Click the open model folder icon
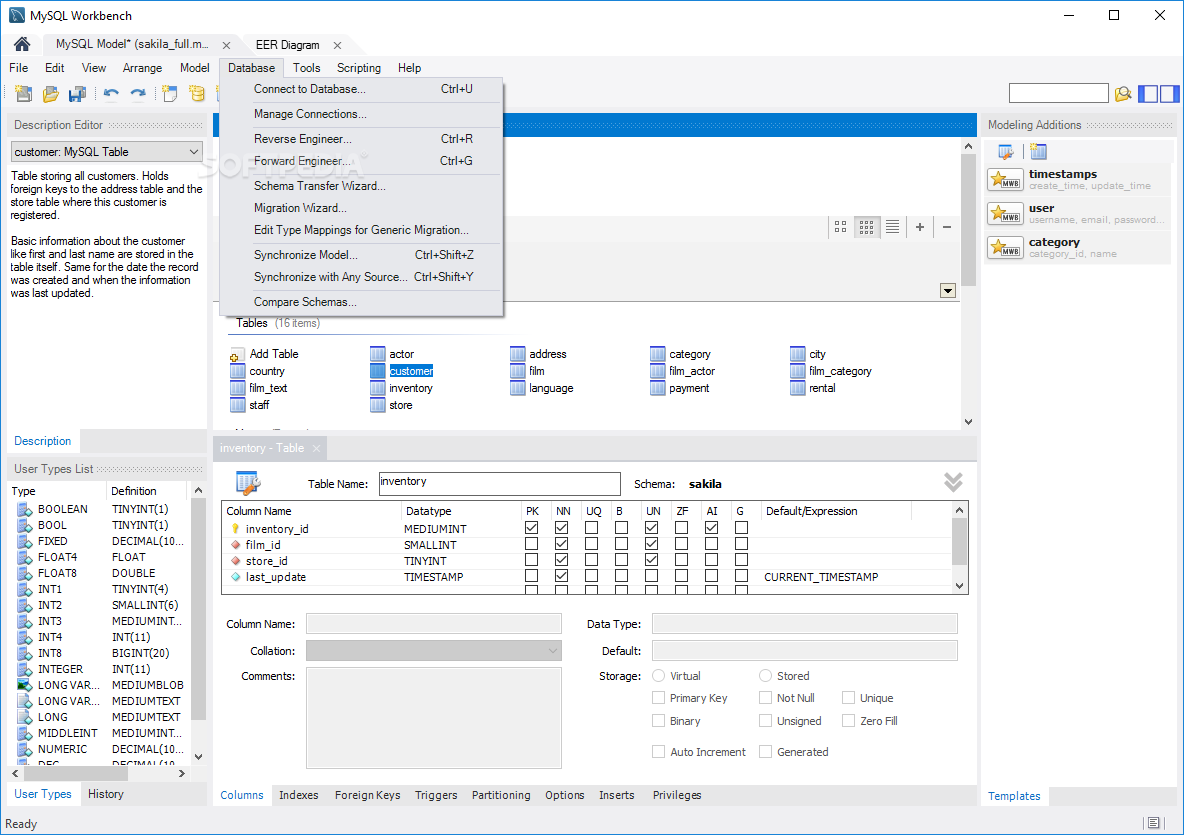The height and width of the screenshot is (835, 1184). (51, 94)
